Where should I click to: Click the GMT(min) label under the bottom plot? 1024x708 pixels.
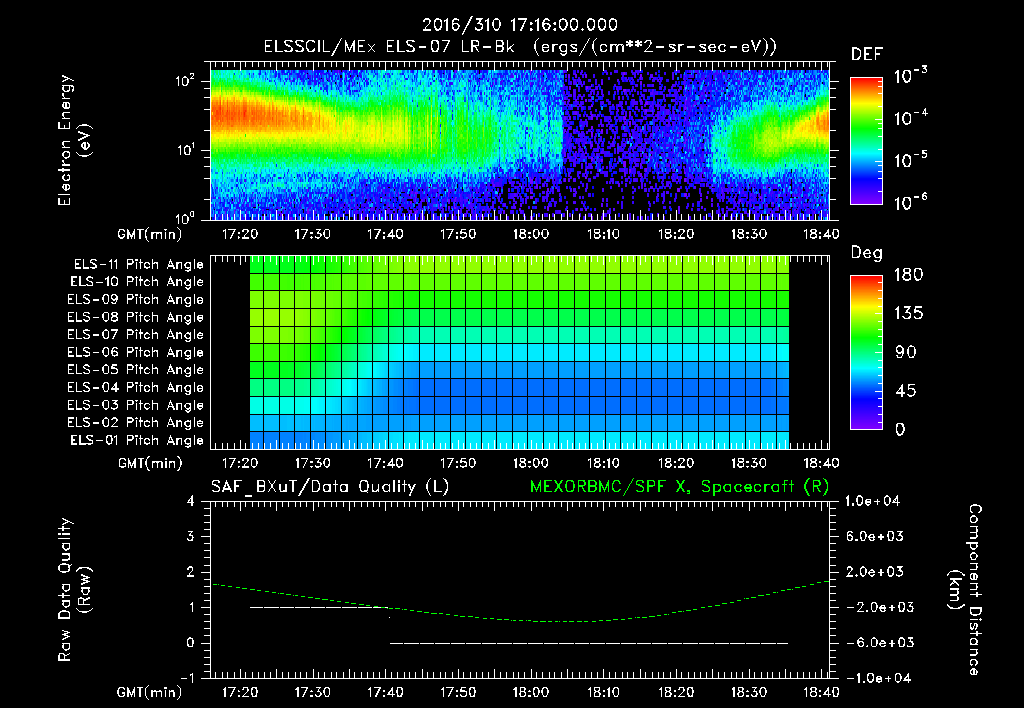pos(150,693)
